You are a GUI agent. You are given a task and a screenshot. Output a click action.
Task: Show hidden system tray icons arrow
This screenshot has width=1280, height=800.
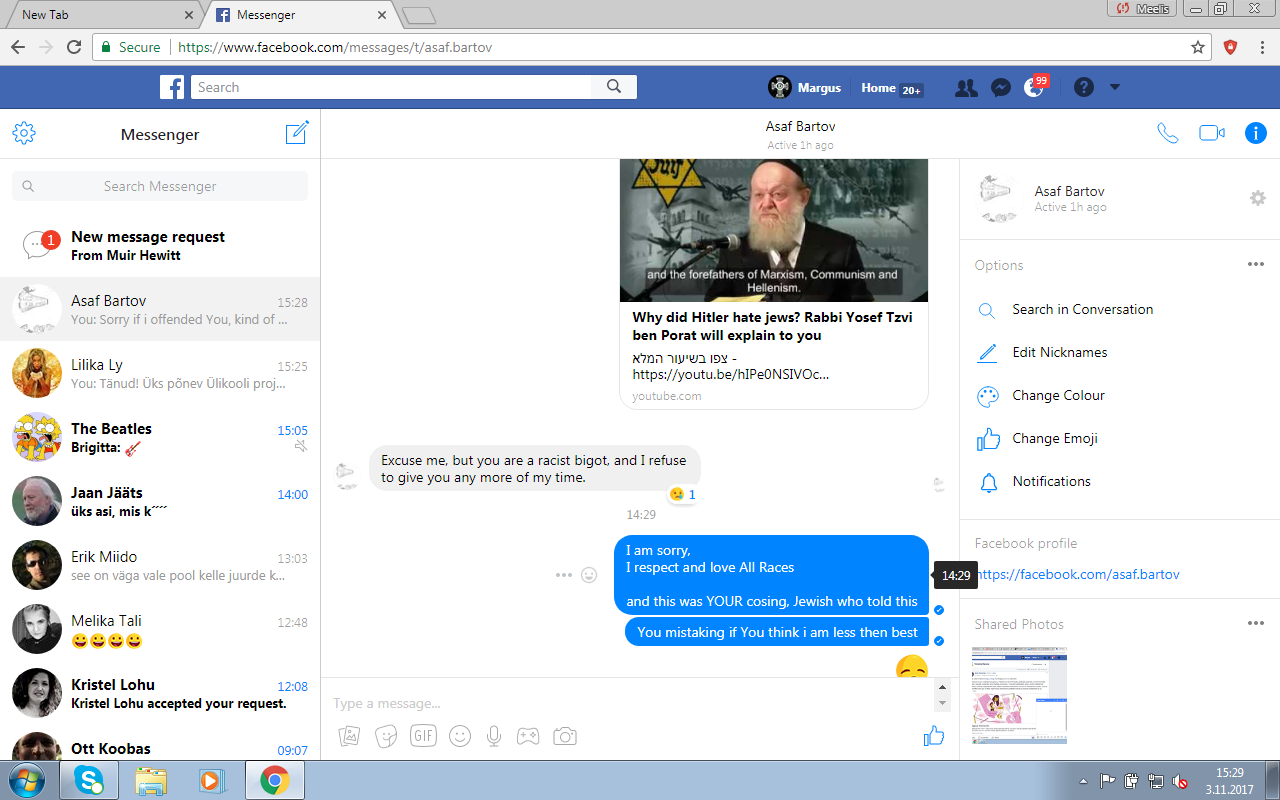[1084, 781]
